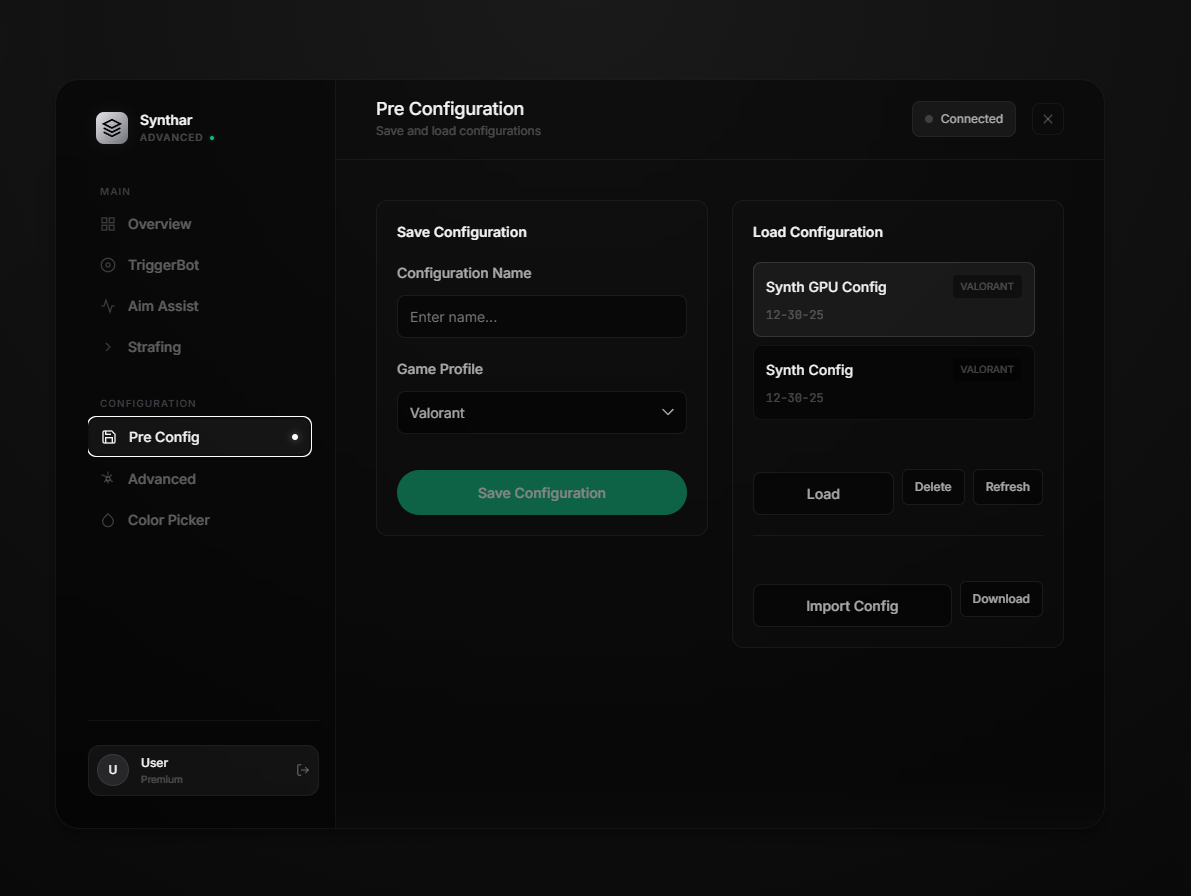Click the User avatar circle
Image resolution: width=1191 pixels, height=896 pixels.
point(113,769)
